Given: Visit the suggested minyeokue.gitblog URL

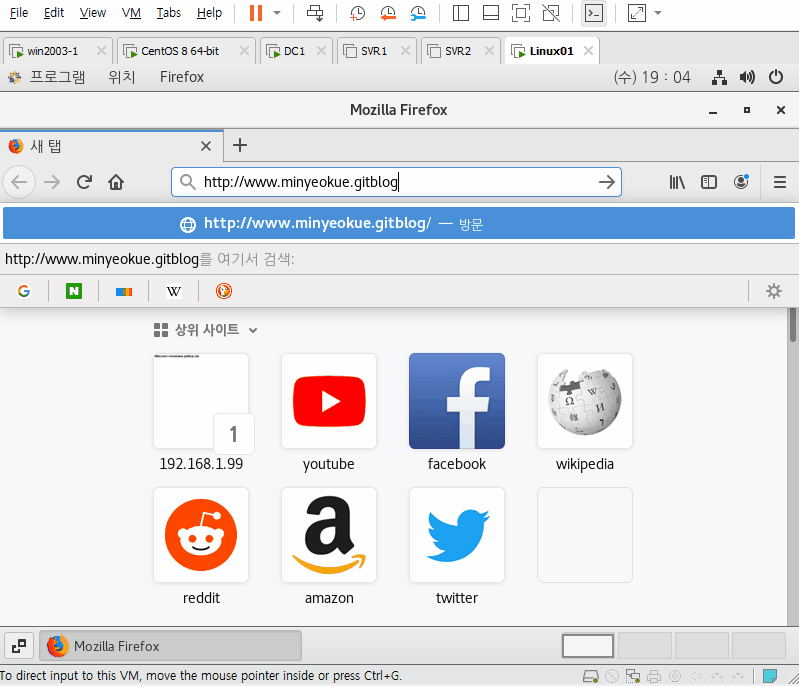Looking at the screenshot, I should (x=399, y=223).
